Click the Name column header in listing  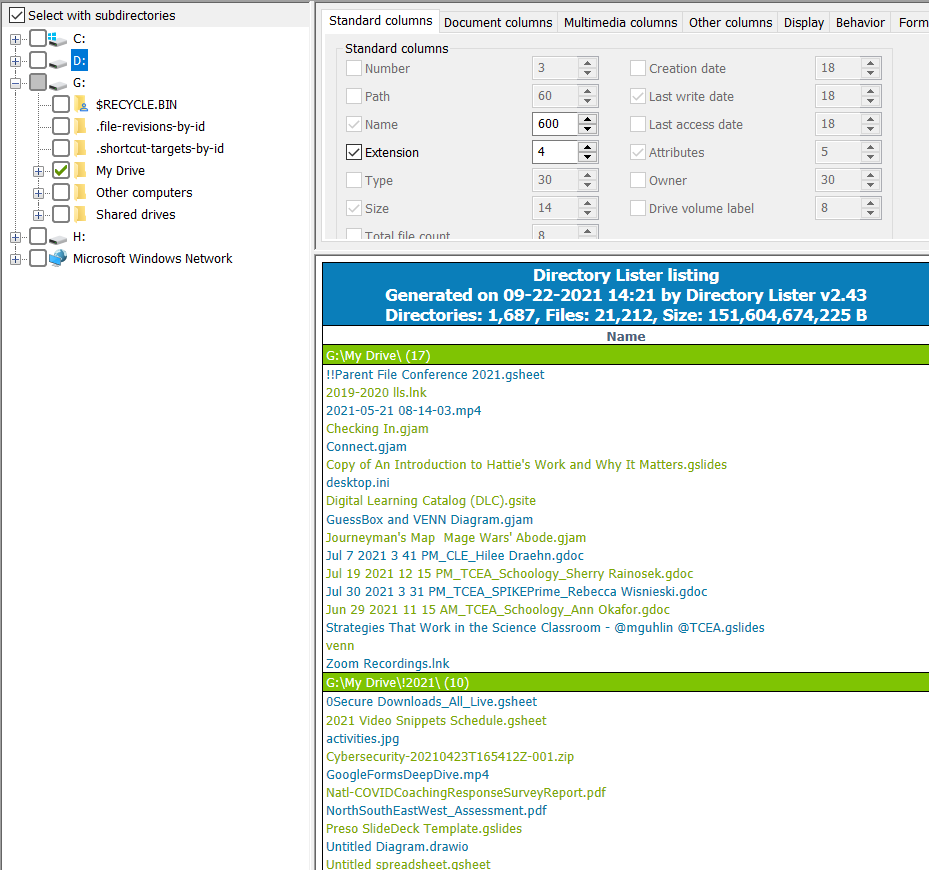626,337
